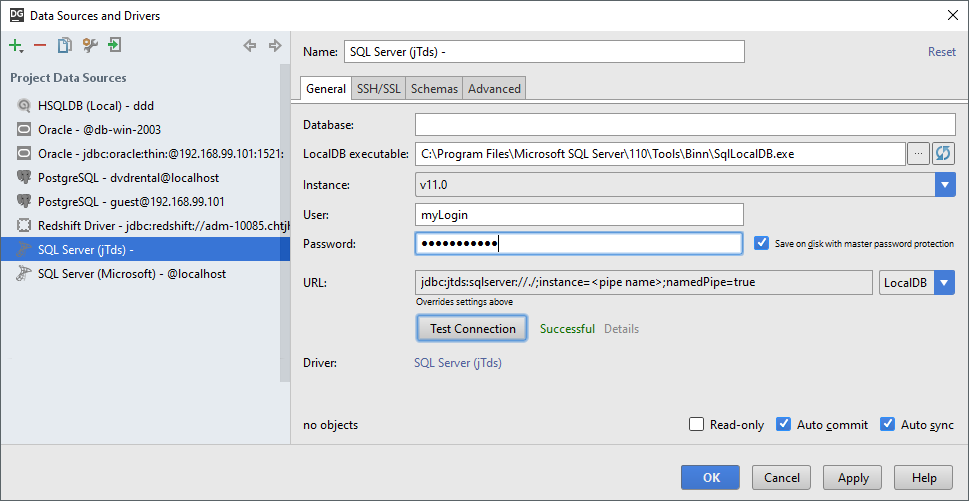Open the Schemas tab

click(434, 89)
